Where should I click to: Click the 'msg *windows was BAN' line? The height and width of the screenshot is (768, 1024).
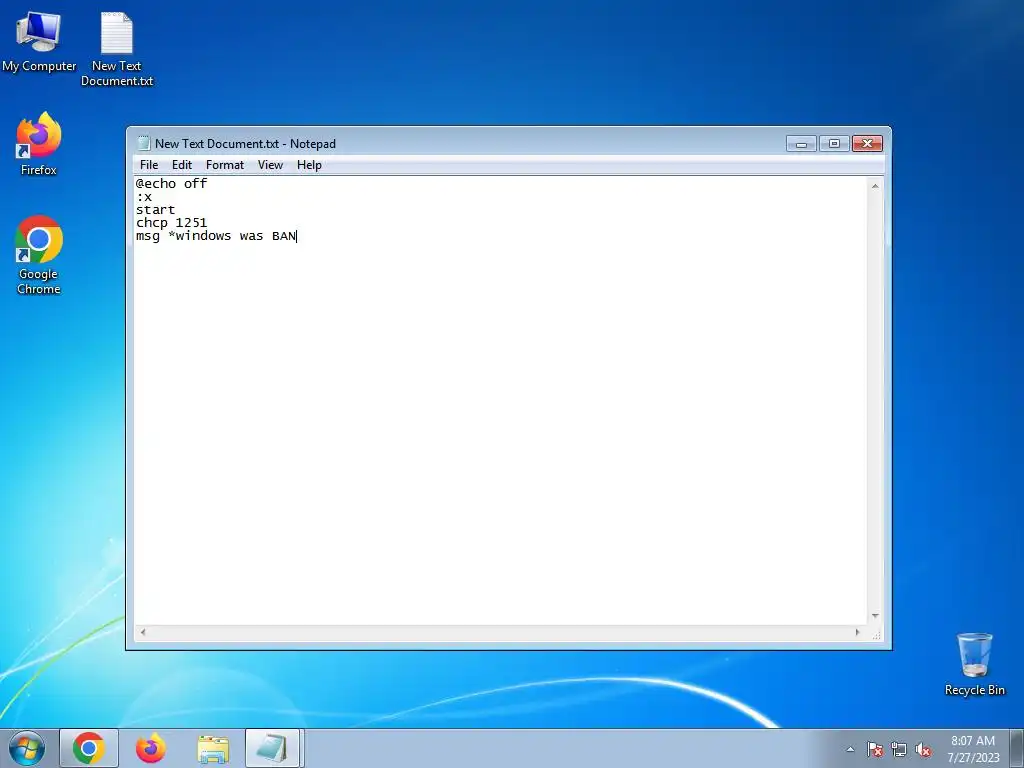click(216, 236)
